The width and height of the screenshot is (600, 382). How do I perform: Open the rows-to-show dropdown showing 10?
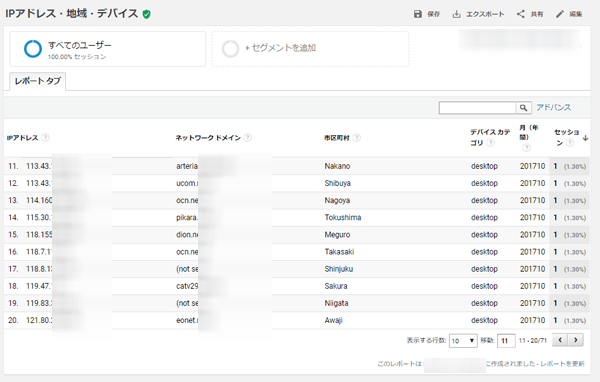[x=463, y=340]
